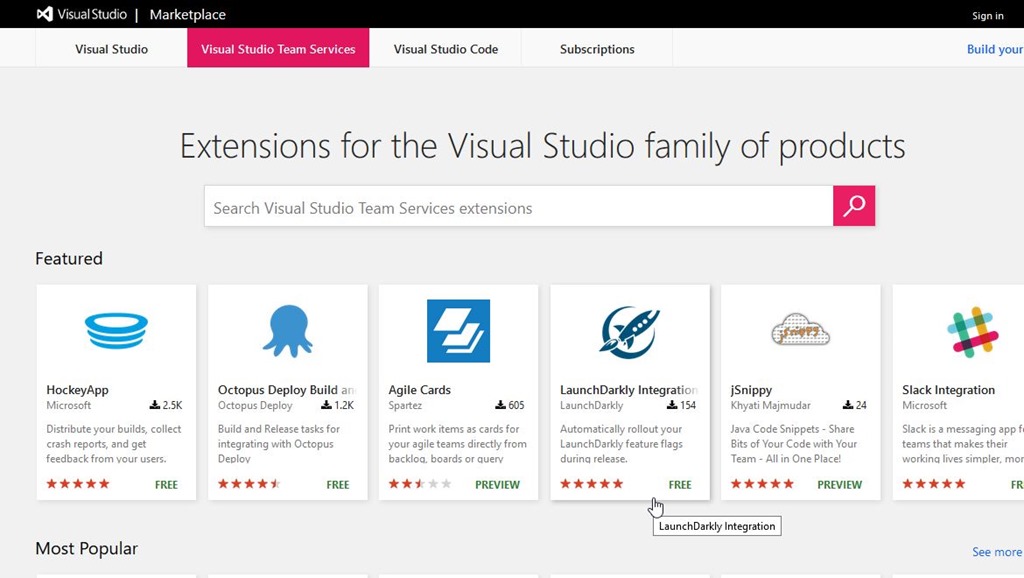Switch to the Visual Studio tab

coord(111,49)
